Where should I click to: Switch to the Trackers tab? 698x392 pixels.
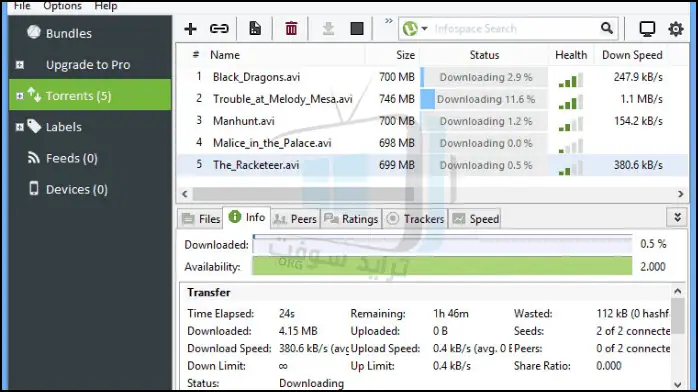click(415, 219)
